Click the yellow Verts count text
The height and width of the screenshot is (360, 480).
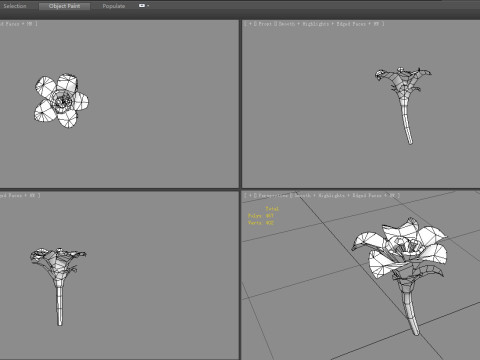pyautogui.click(x=261, y=222)
